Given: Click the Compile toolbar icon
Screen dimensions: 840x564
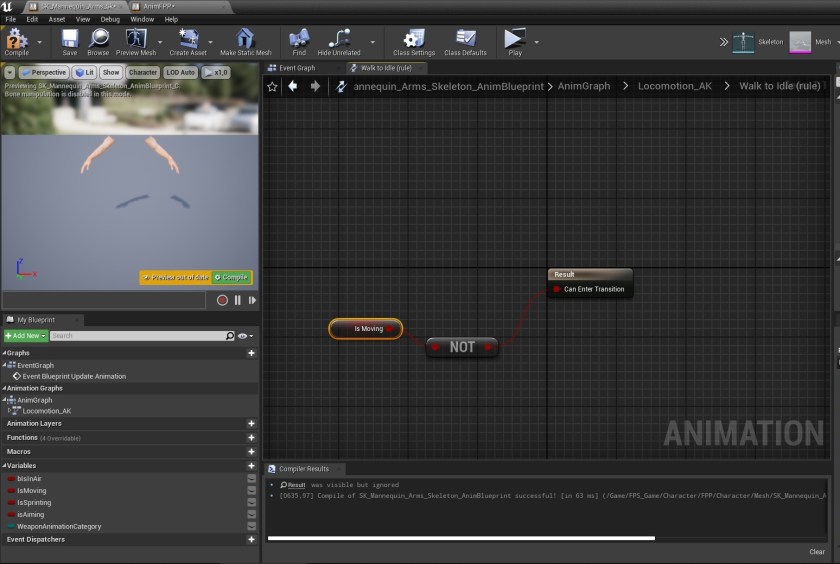Looking at the screenshot, I should (16, 40).
